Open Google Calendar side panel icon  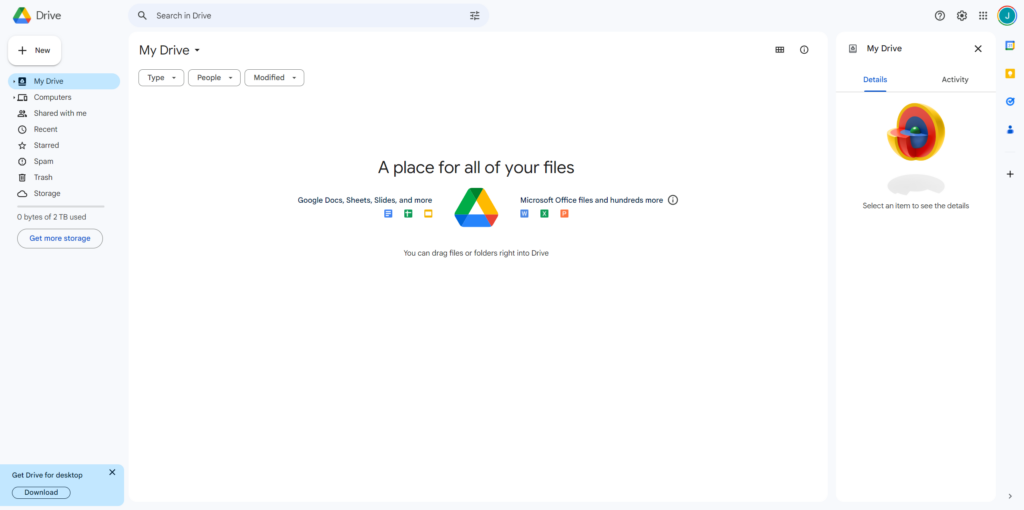(1010, 45)
